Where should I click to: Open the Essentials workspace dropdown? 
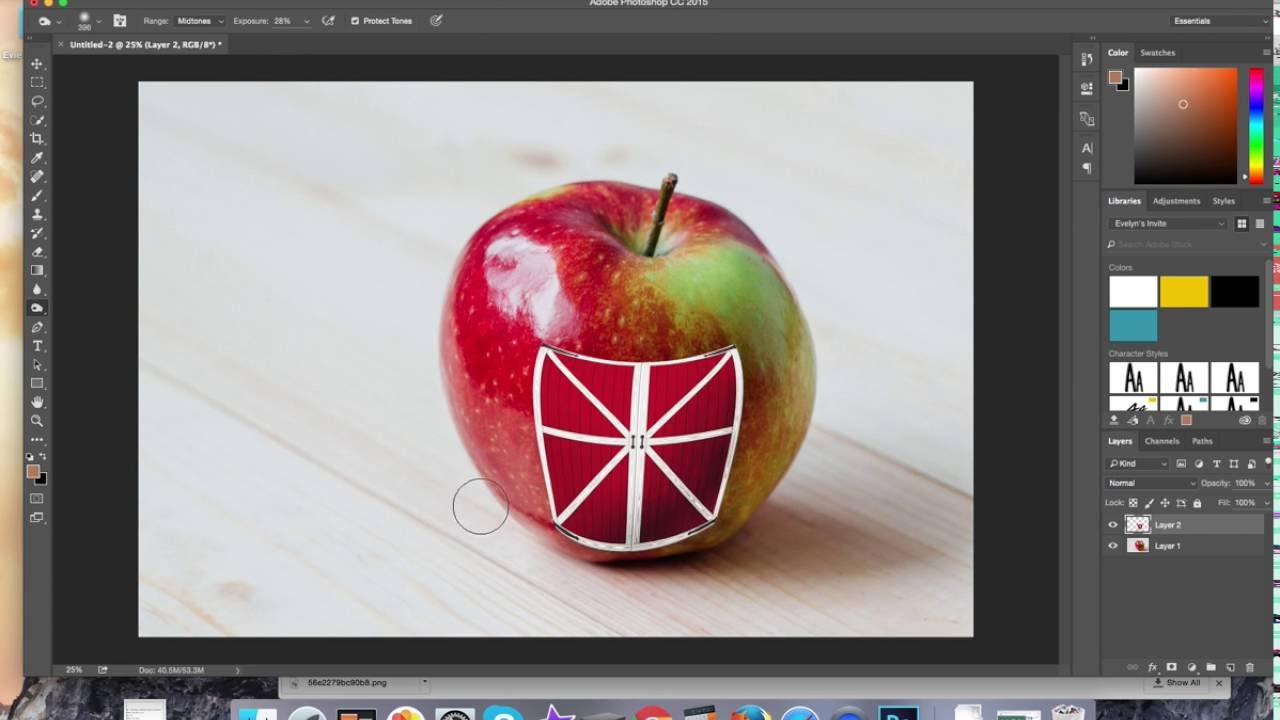click(x=1220, y=20)
